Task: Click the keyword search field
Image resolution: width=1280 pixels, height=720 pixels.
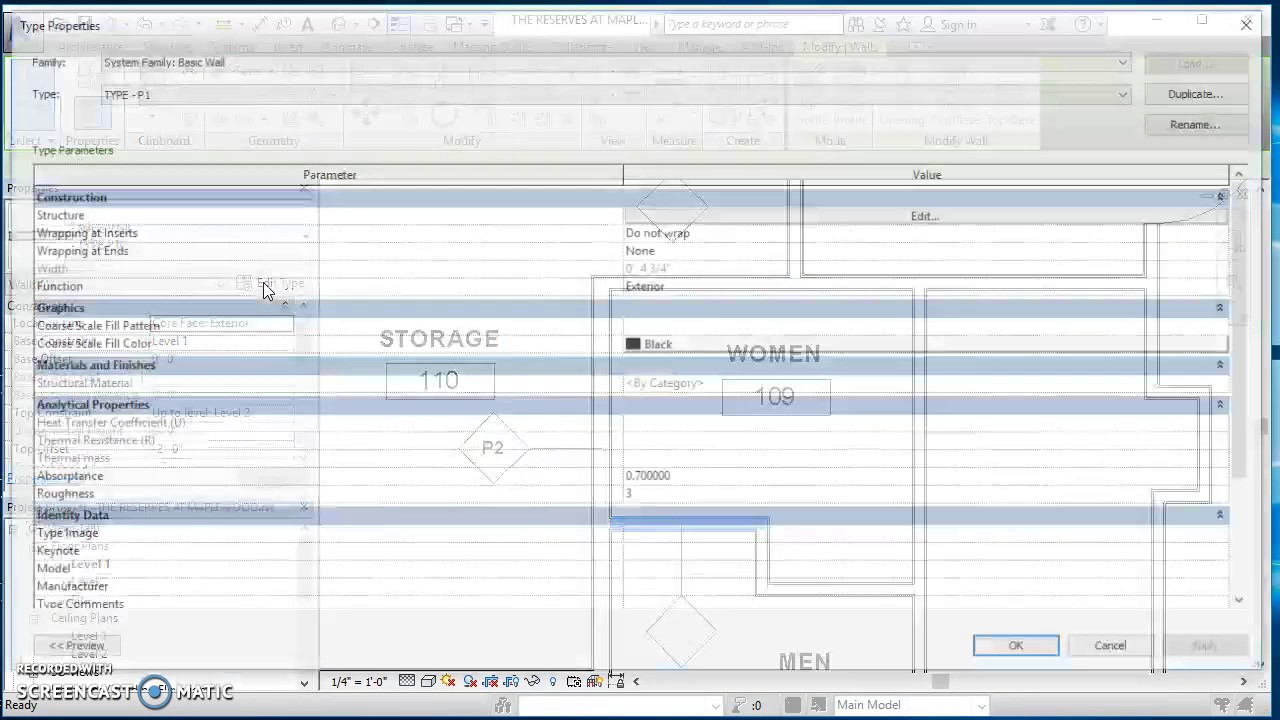Action: (x=754, y=24)
